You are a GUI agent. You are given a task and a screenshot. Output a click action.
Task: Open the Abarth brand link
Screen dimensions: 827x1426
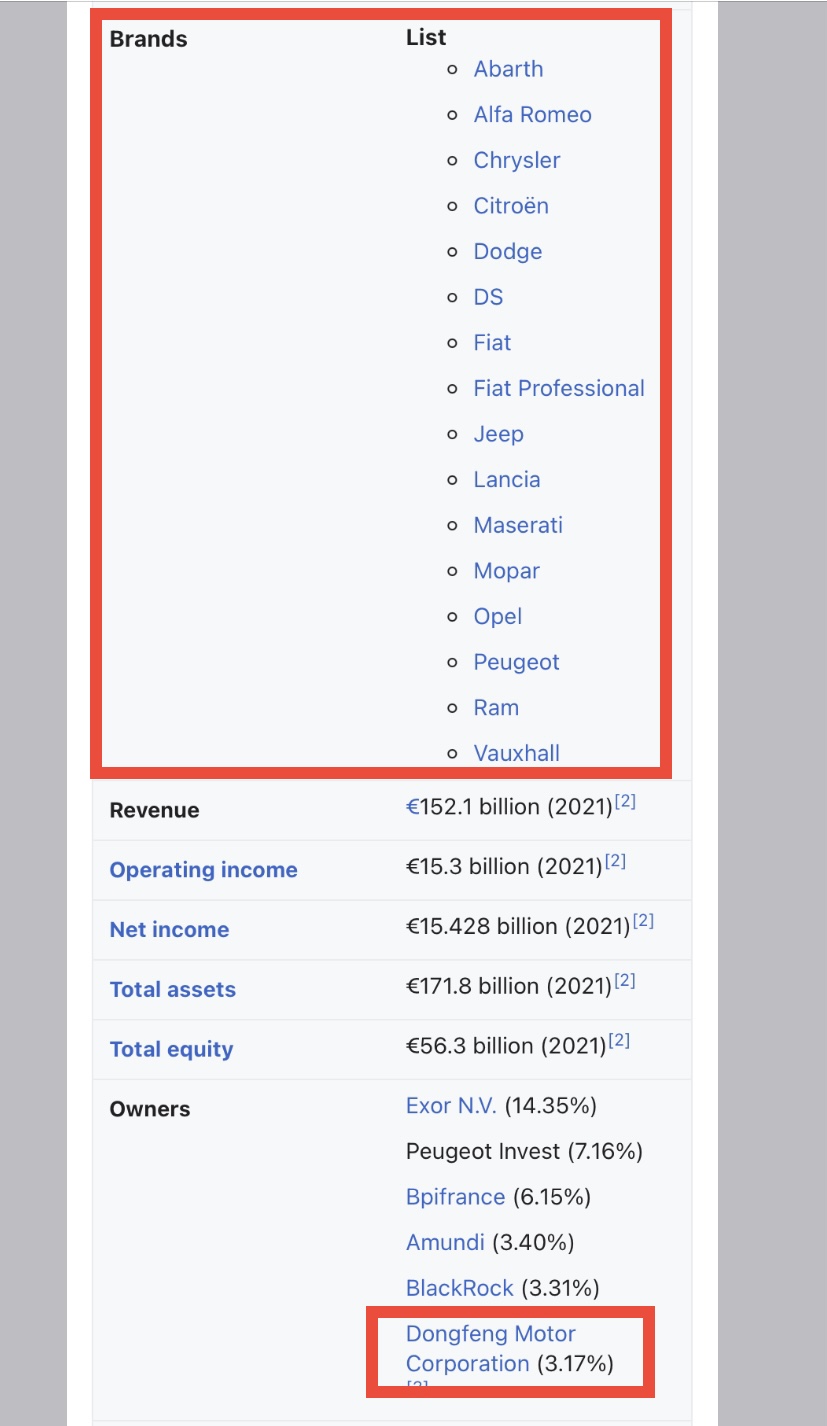508,69
